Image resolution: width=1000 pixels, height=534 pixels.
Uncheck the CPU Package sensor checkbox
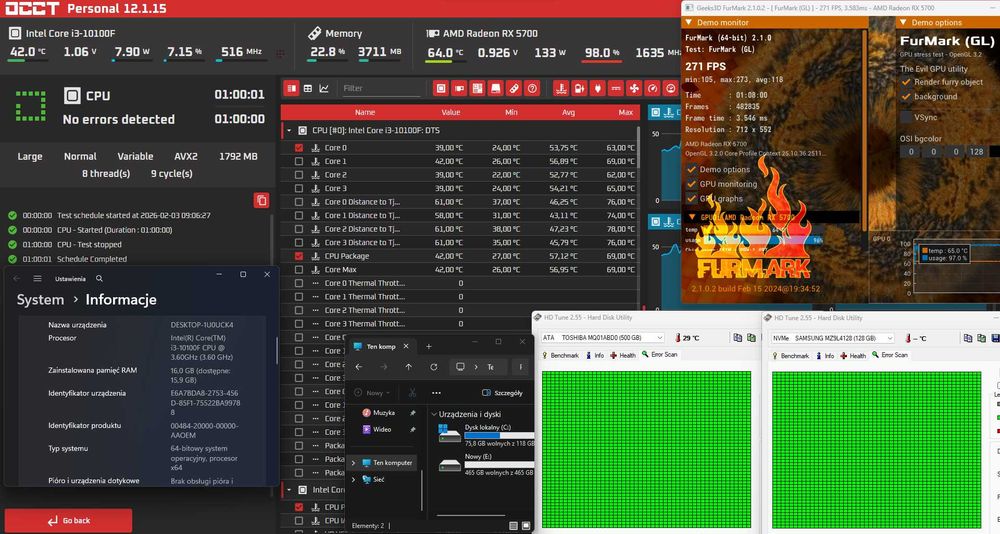(x=299, y=256)
